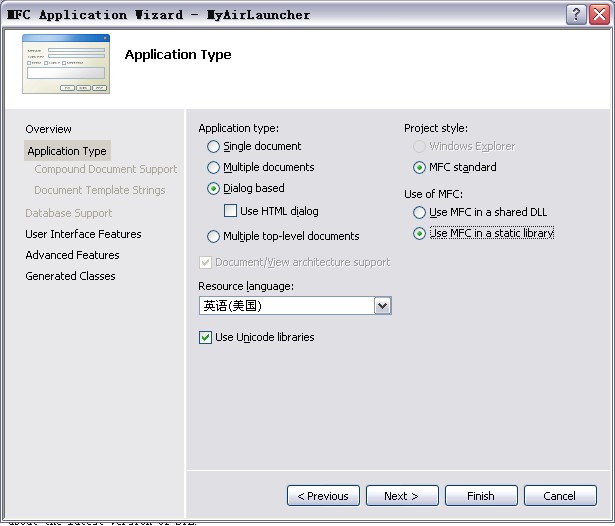Image resolution: width=615 pixels, height=526 pixels.
Task: Go to the Overview page
Action: (x=49, y=129)
